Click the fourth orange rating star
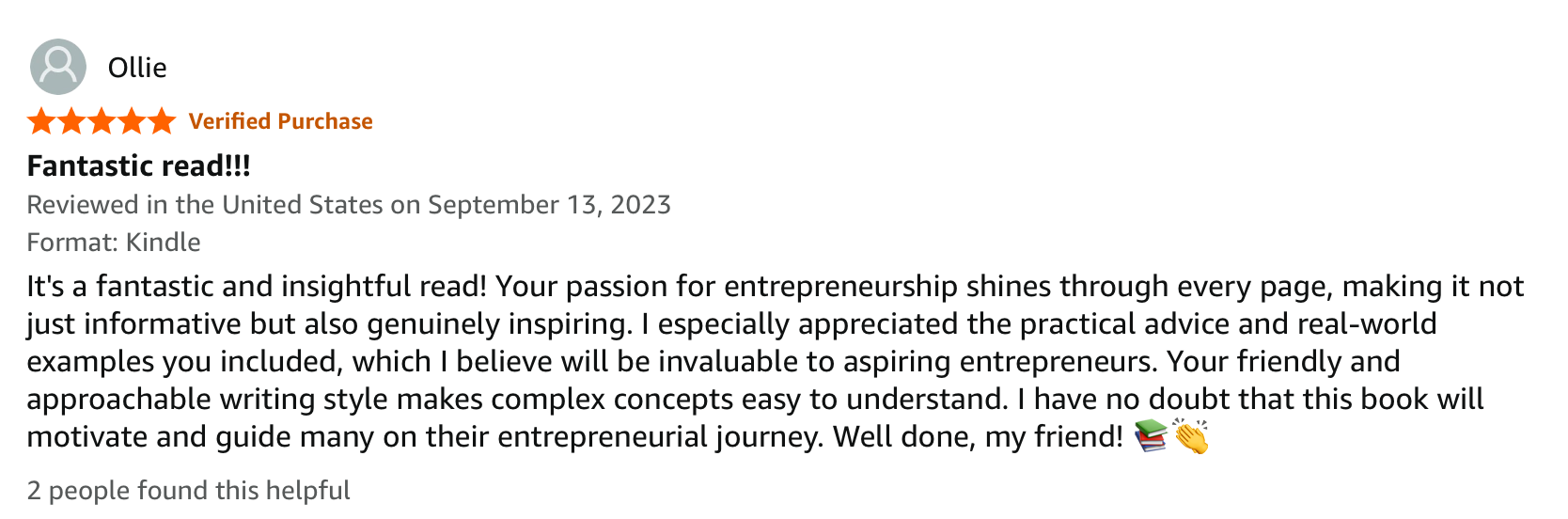The height and width of the screenshot is (519, 1568). click(x=132, y=121)
